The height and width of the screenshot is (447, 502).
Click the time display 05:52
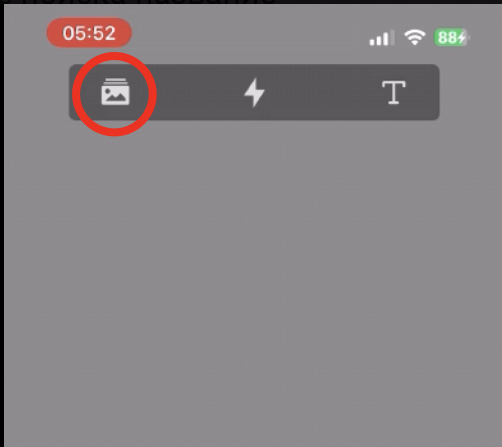89,33
